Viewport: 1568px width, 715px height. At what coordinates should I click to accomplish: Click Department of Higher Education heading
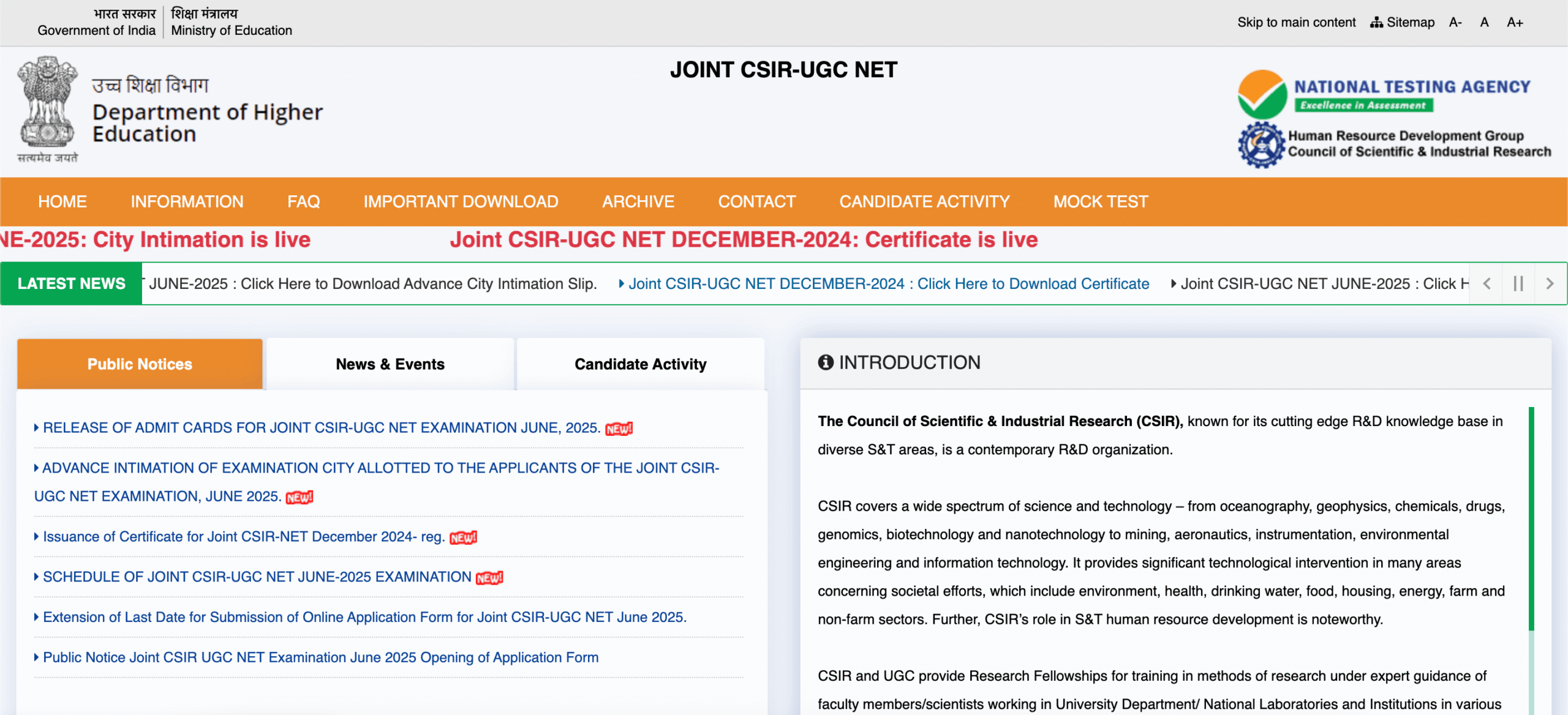[207, 123]
